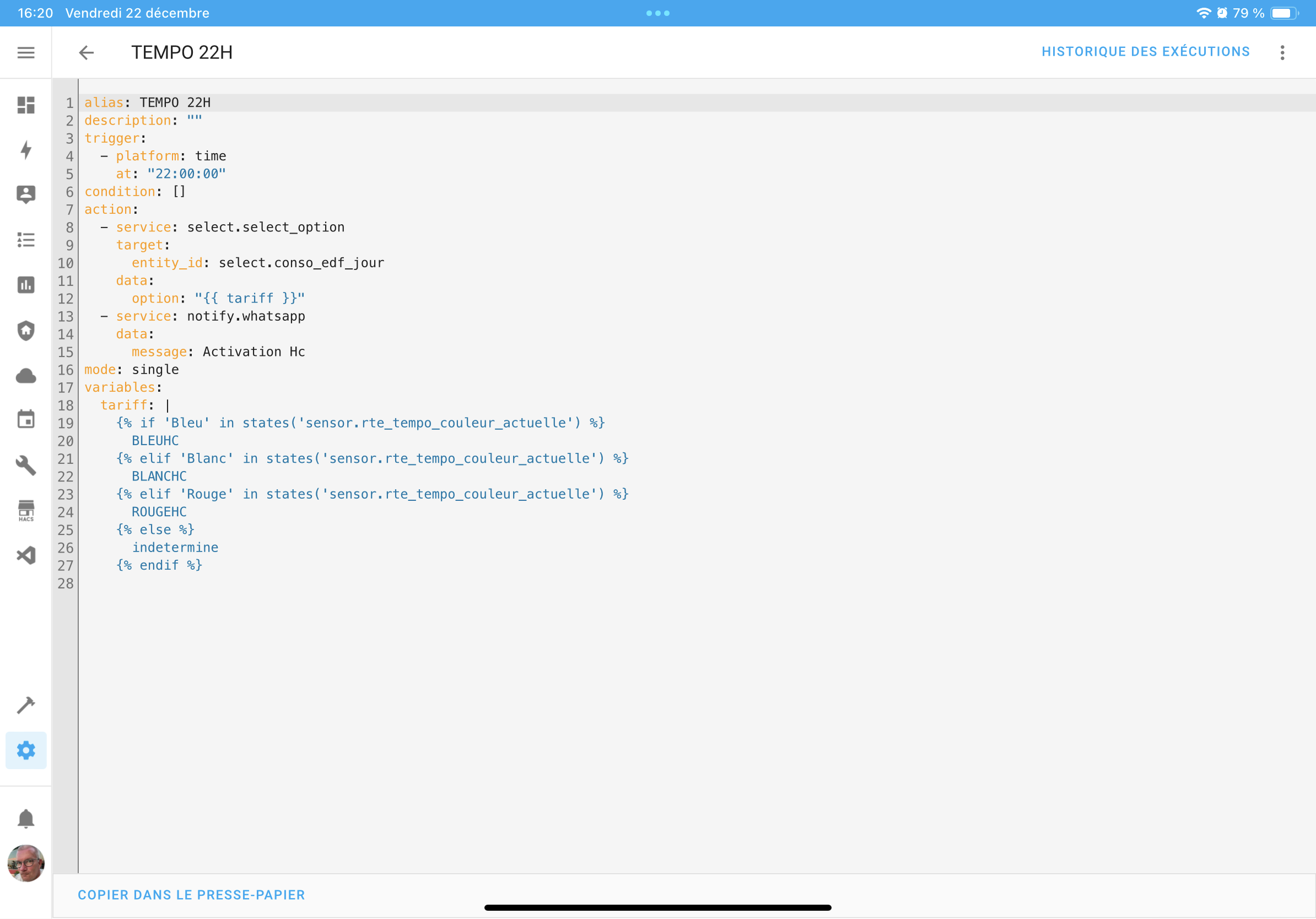The width and height of the screenshot is (1316, 919).
Task: Open the user profile avatar
Action: [x=26, y=864]
